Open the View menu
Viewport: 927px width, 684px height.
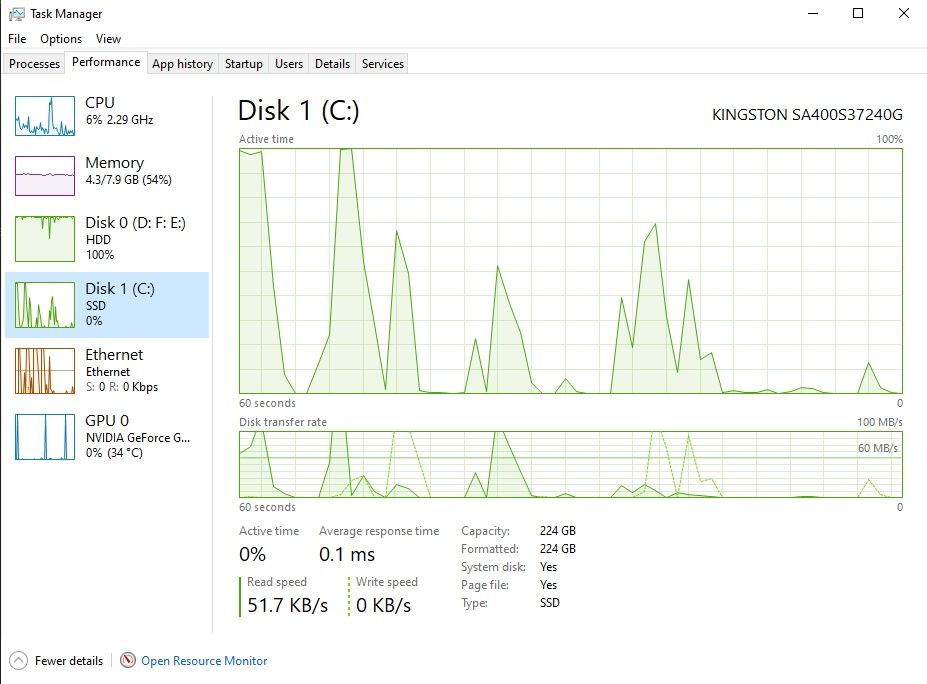[108, 38]
